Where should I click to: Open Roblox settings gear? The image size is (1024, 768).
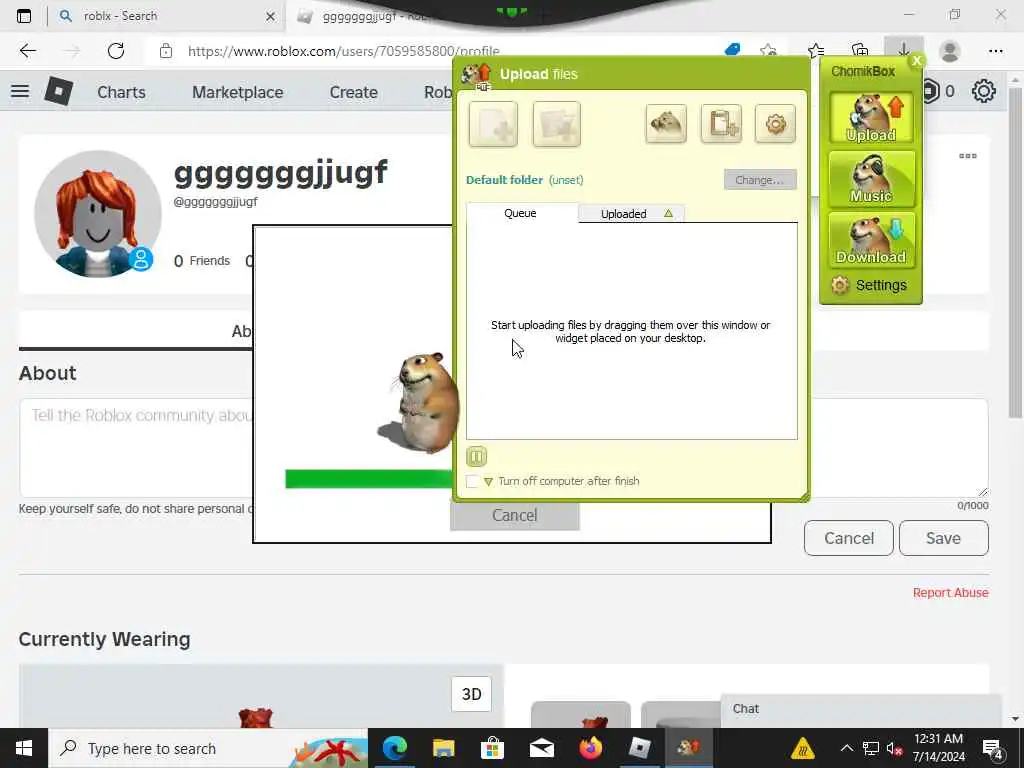pos(984,91)
